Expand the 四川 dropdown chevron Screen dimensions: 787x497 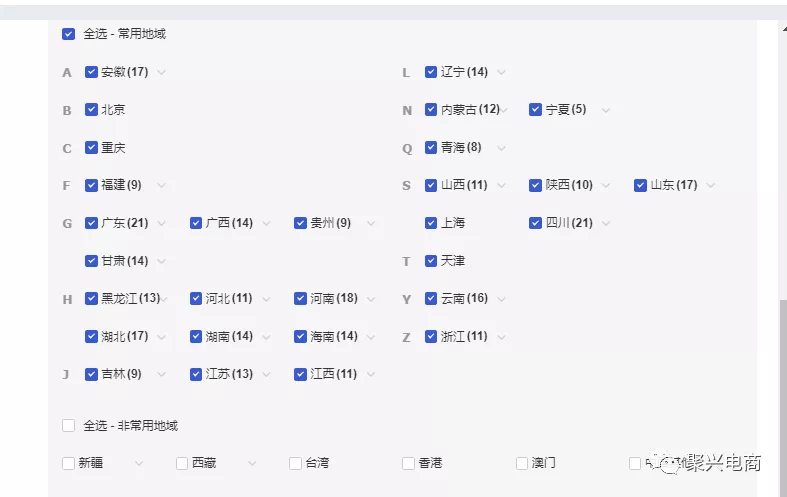[605, 223]
